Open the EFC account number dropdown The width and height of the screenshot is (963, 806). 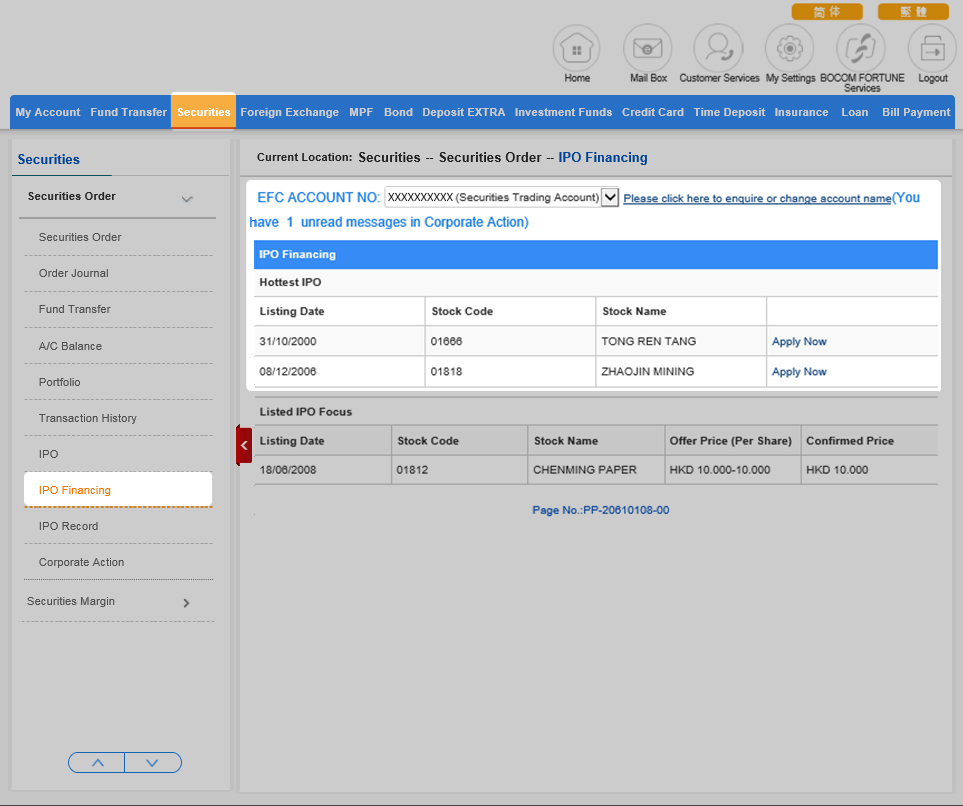click(610, 198)
